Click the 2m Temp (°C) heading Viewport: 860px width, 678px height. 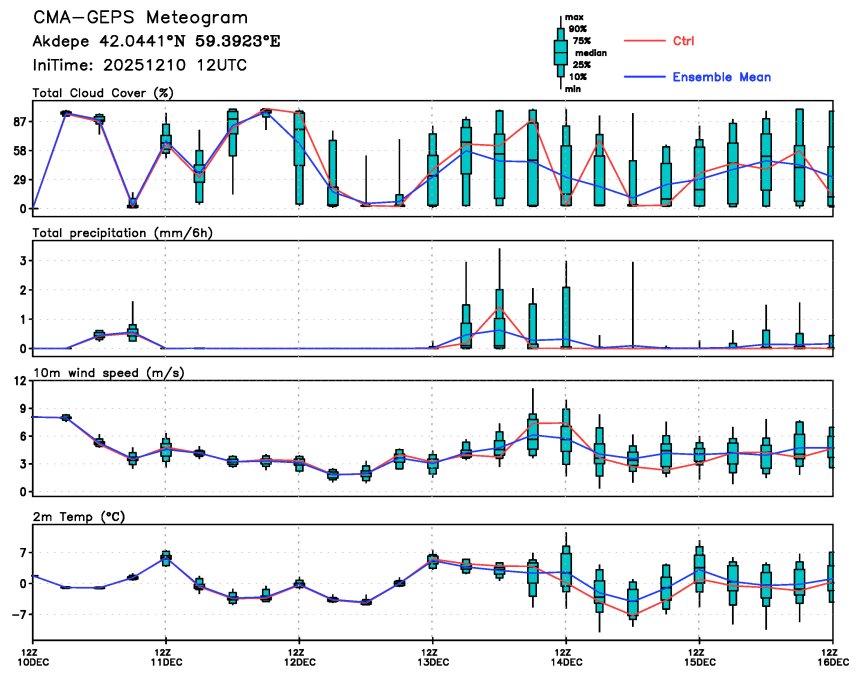(x=79, y=517)
